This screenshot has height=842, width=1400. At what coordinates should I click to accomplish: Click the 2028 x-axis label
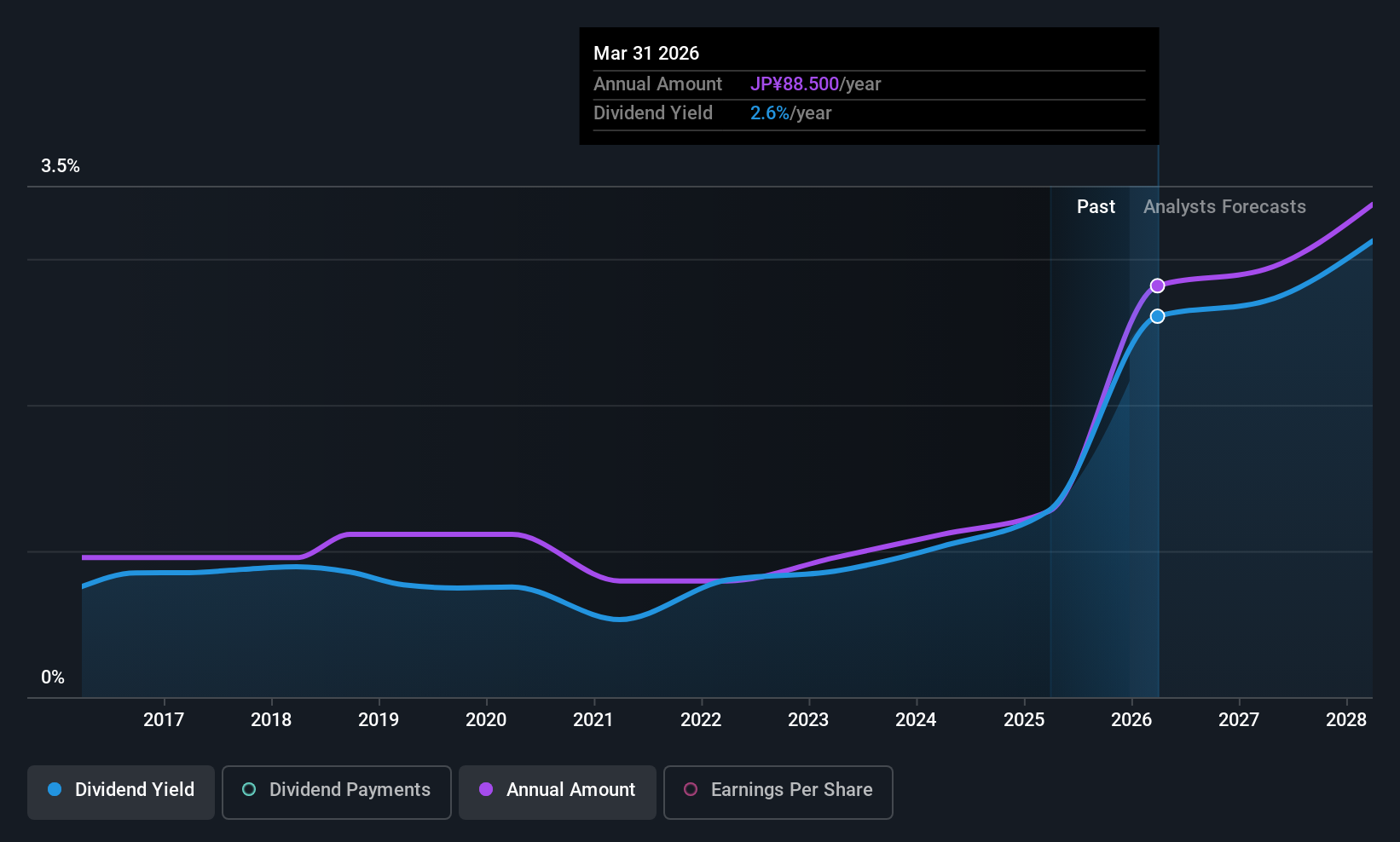click(1346, 720)
